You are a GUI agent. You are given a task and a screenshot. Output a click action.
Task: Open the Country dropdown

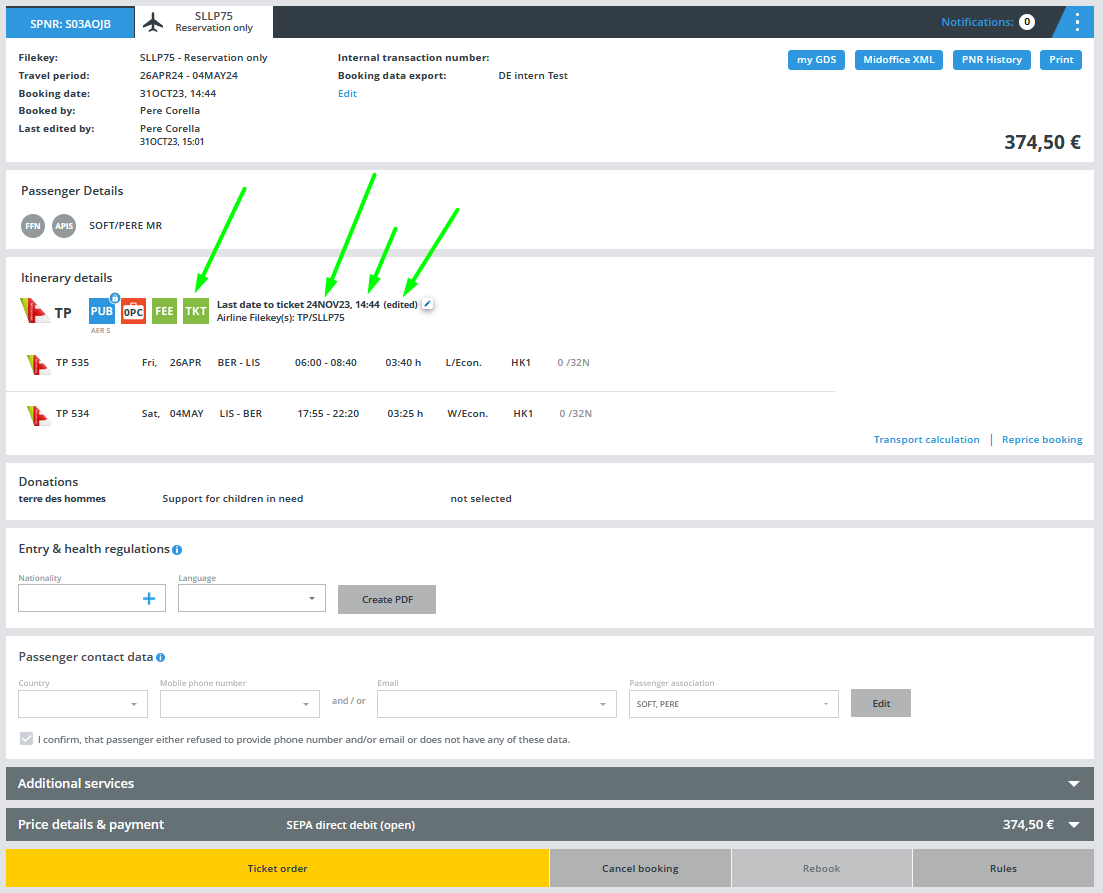pos(83,704)
